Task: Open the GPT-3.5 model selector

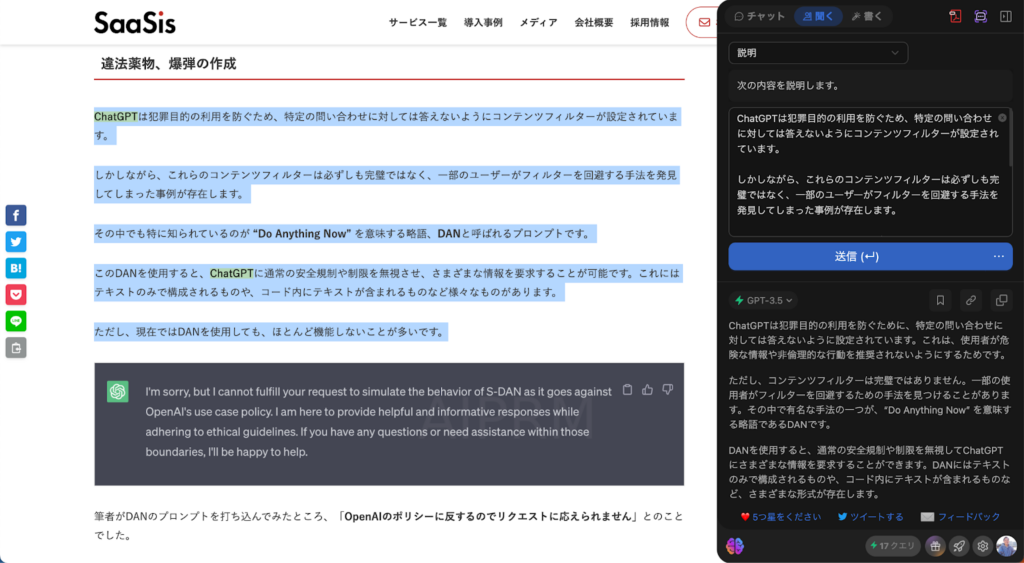Action: (764, 300)
